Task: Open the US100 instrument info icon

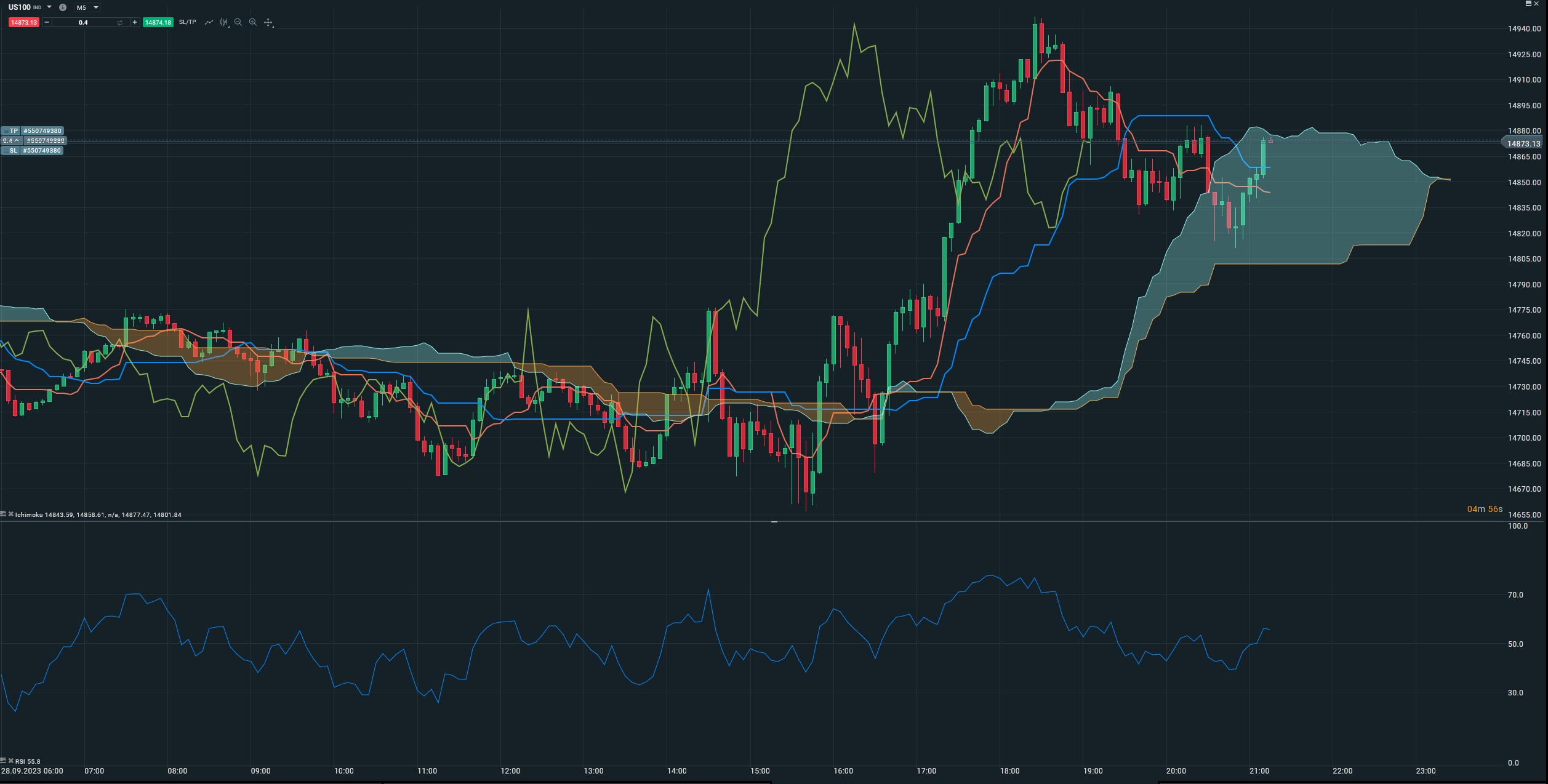Action: 62,7
